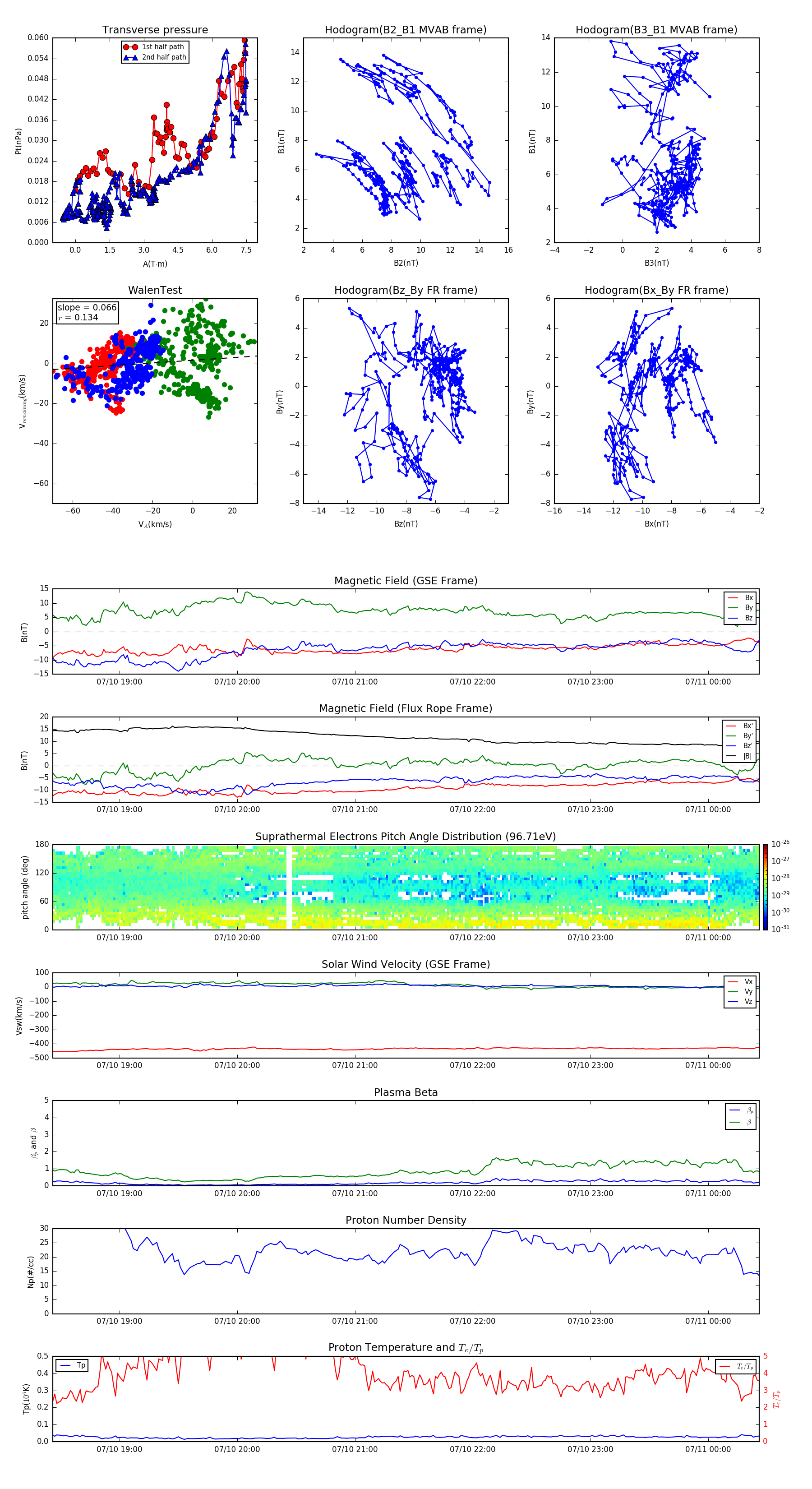Click the "Hodogram(B2_B1 MVAB frame)" title
The width and height of the screenshot is (812, 1489).
tap(406, 29)
